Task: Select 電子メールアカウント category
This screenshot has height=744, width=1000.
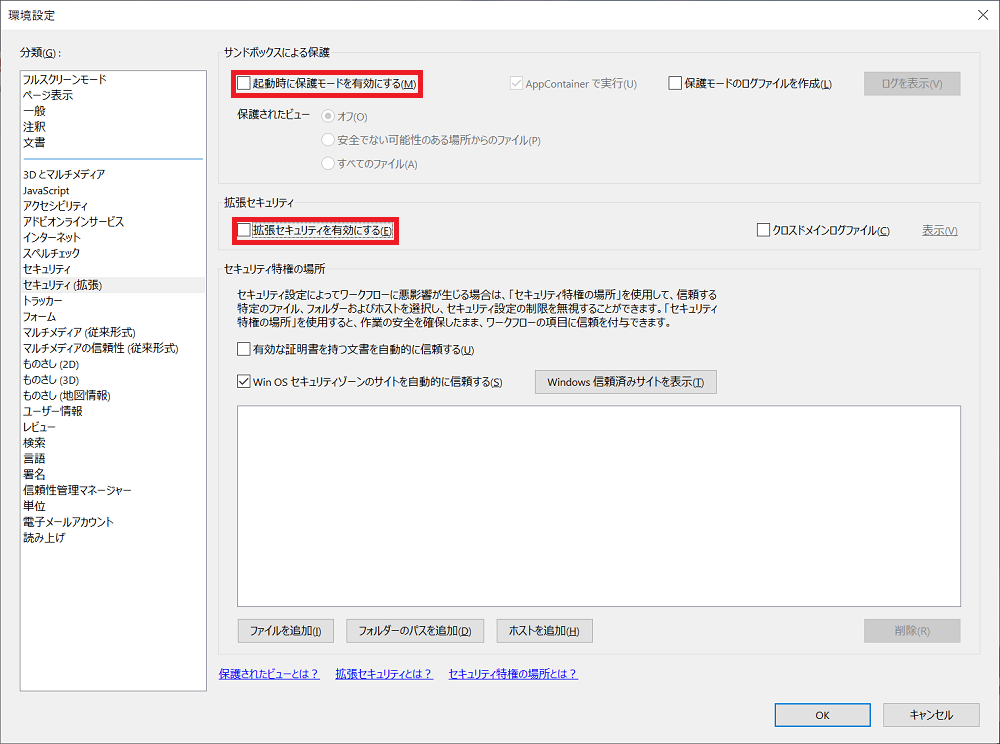Action: pos(68,522)
